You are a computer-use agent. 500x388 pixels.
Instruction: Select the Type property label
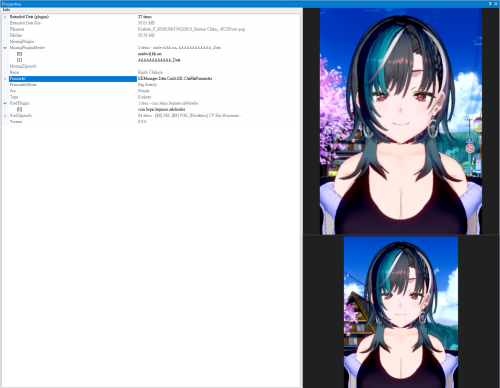point(14,97)
